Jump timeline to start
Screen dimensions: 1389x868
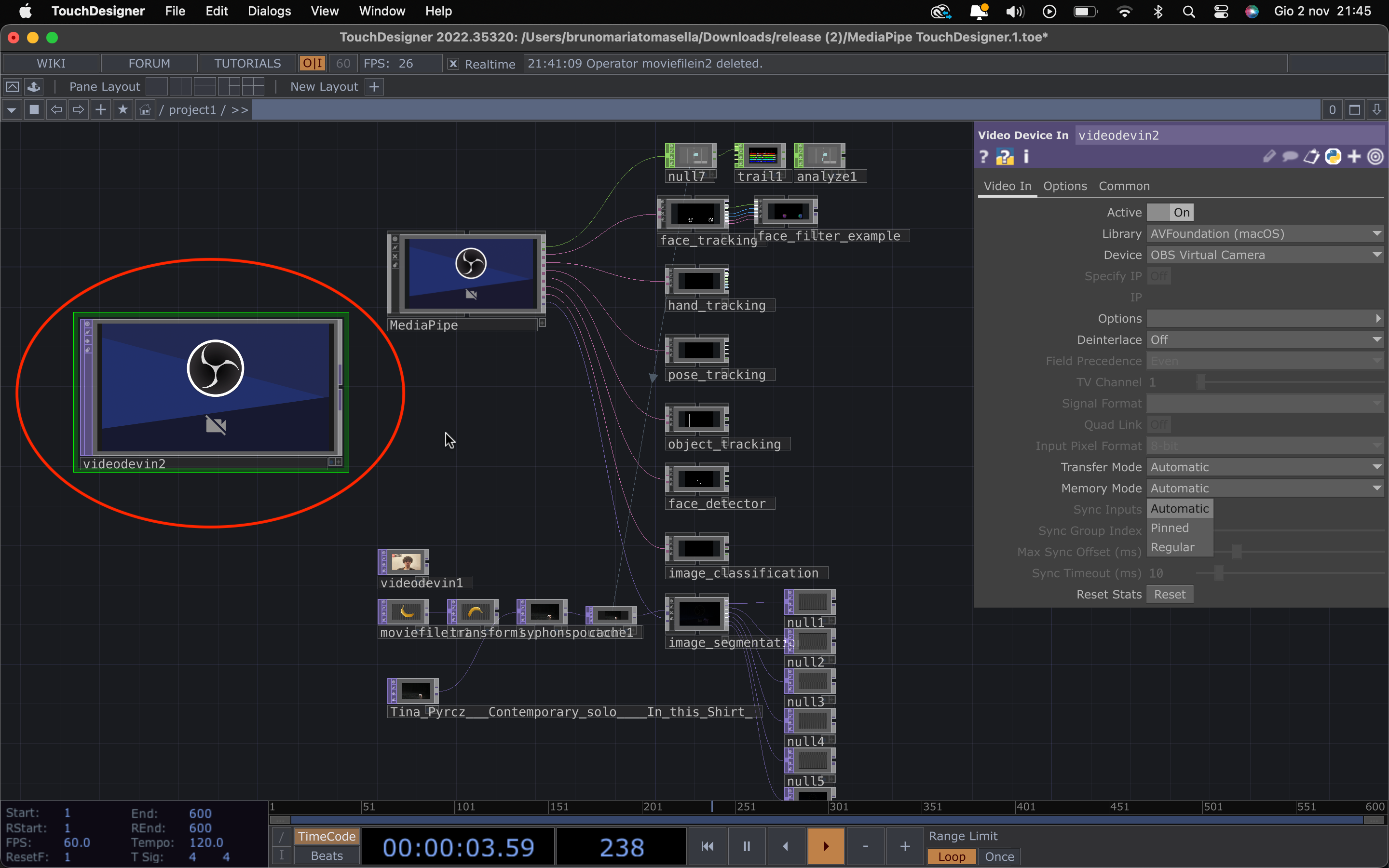pos(707,846)
